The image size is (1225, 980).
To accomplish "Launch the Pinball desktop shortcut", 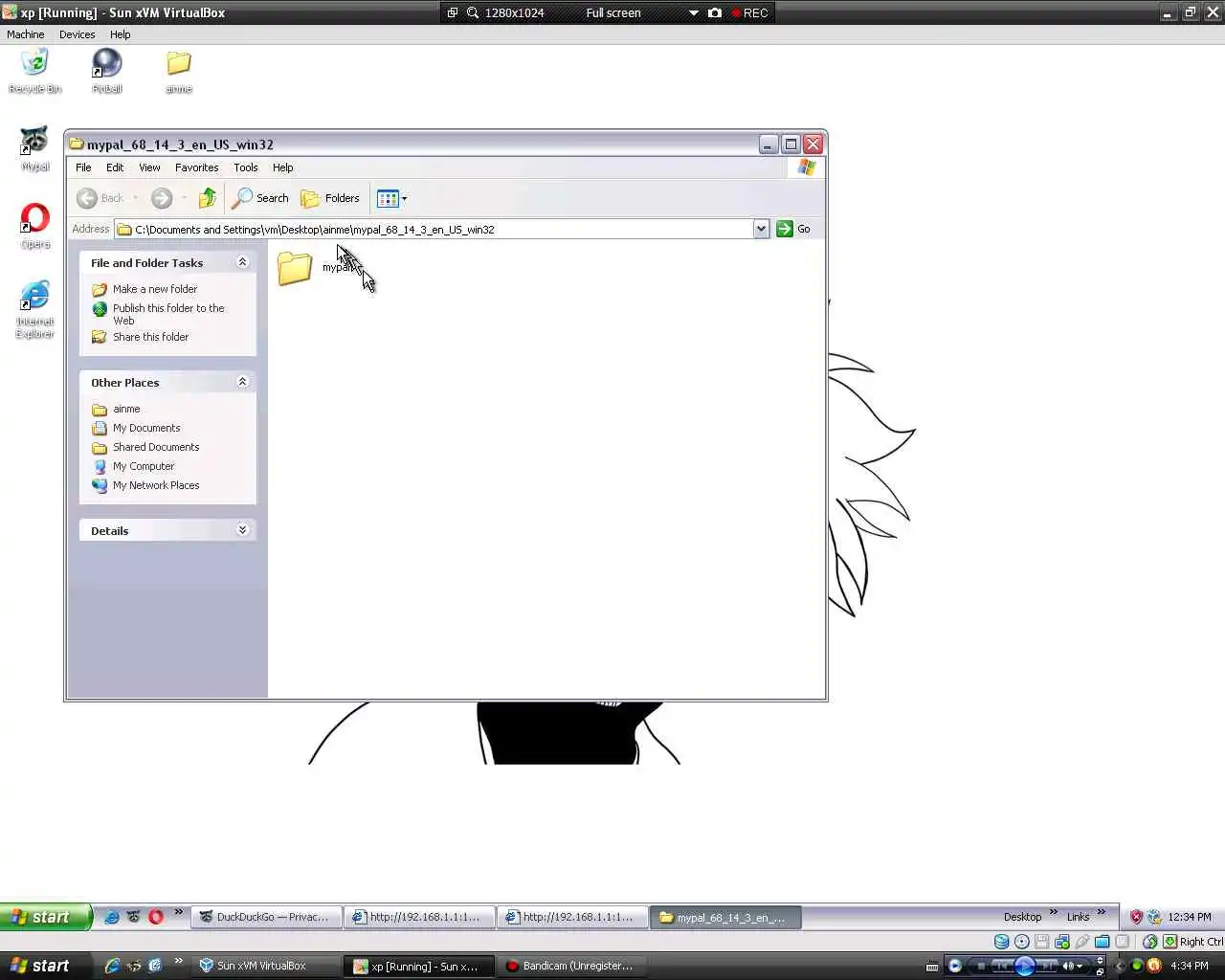I will (107, 71).
